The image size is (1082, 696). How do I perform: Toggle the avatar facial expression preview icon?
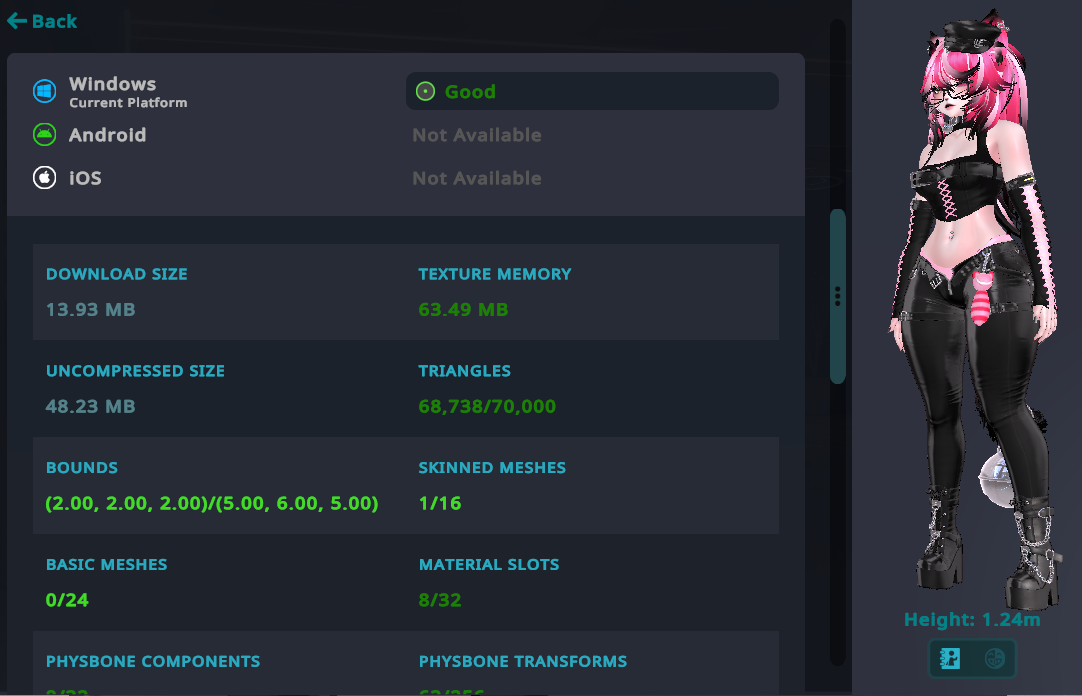[994, 658]
